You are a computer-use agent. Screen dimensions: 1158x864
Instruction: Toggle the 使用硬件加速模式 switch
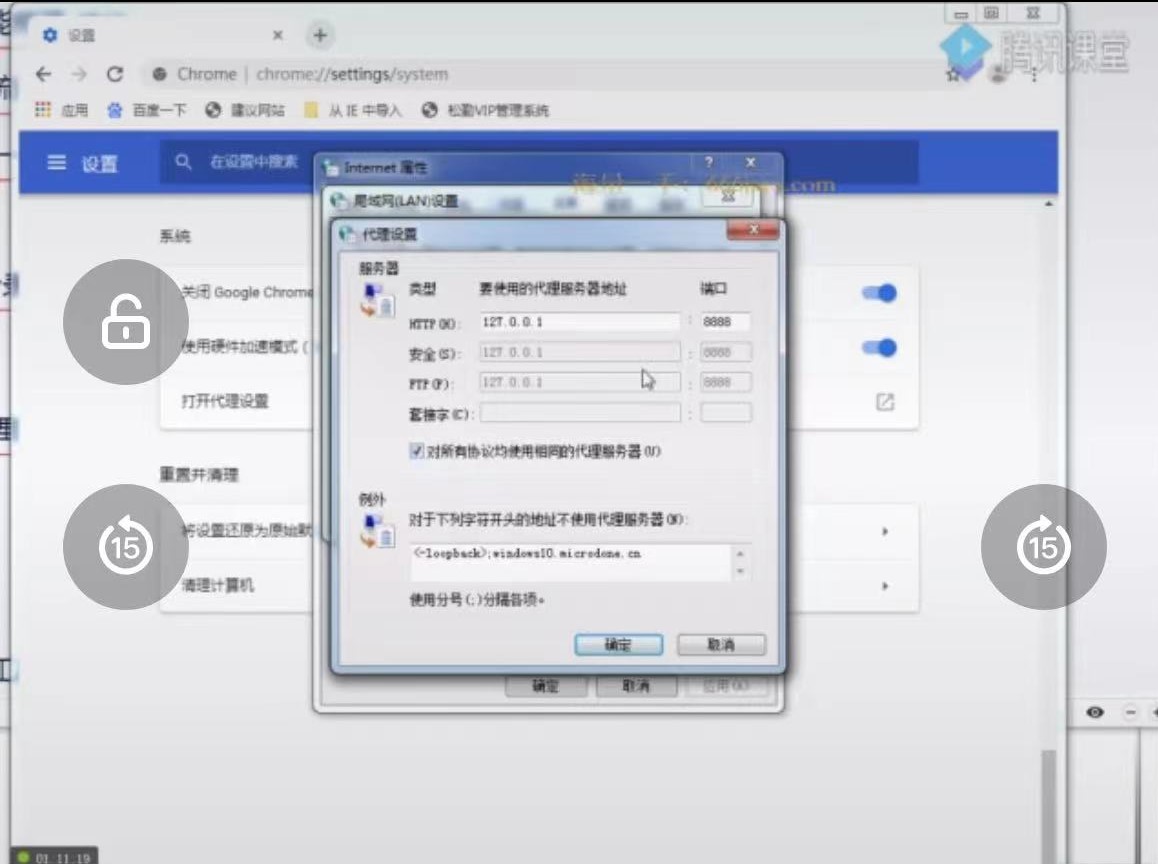click(880, 348)
